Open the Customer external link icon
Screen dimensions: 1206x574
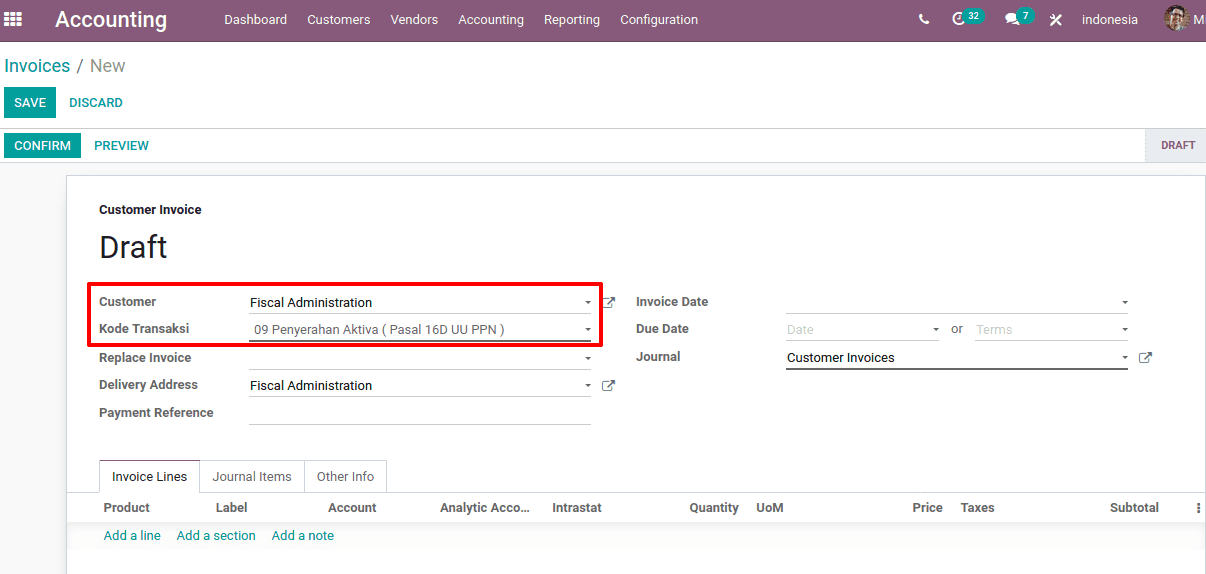(609, 302)
